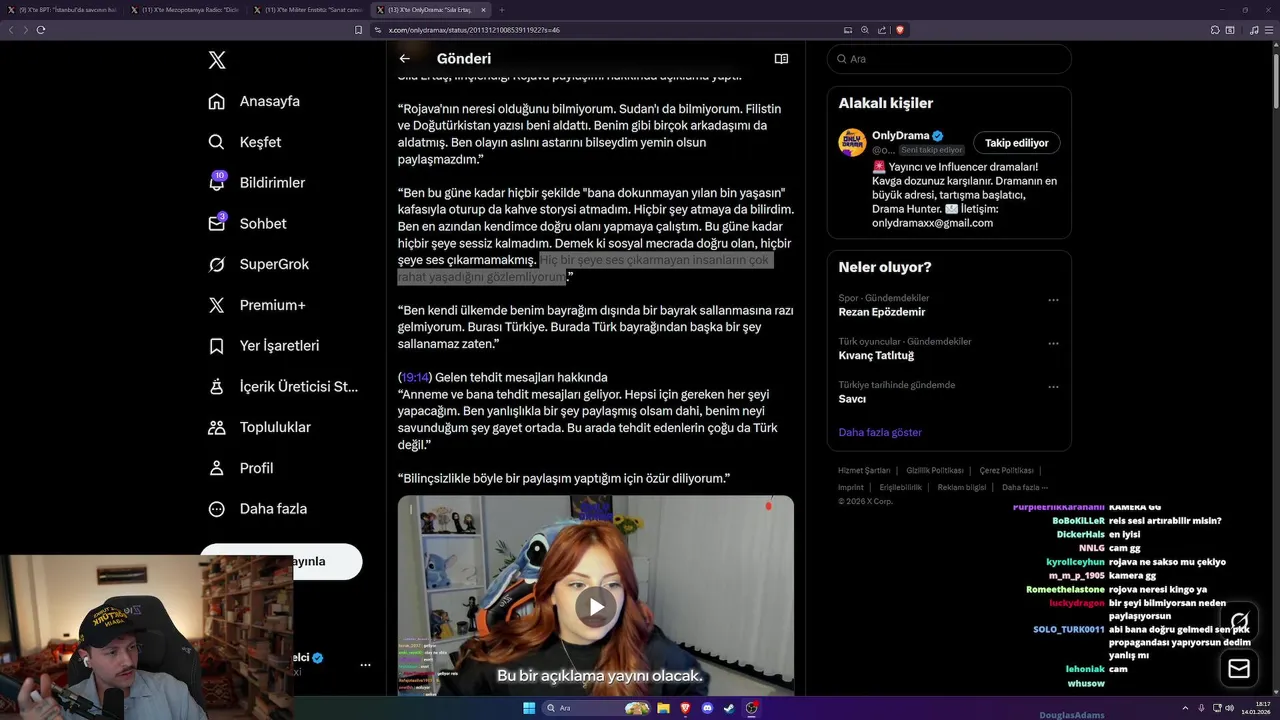Click the Takip ediliyor button
The height and width of the screenshot is (720, 1280).
click(x=1017, y=143)
